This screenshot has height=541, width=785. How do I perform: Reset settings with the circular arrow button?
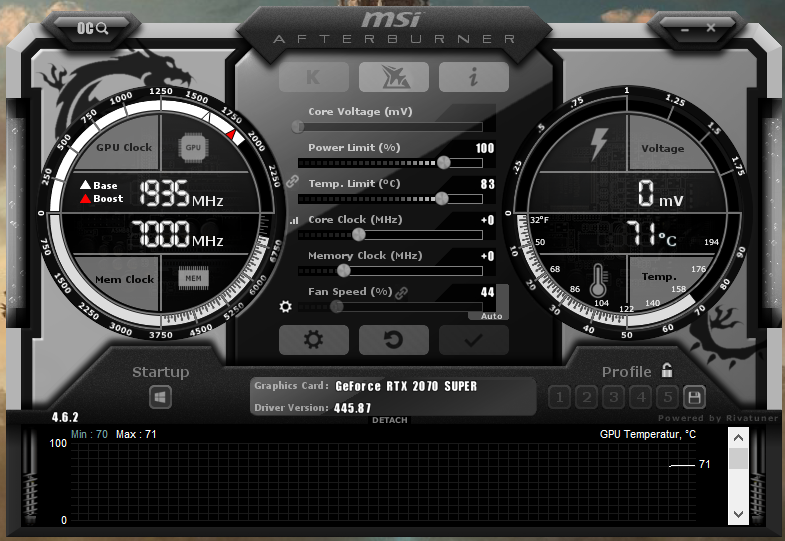pyautogui.click(x=394, y=340)
